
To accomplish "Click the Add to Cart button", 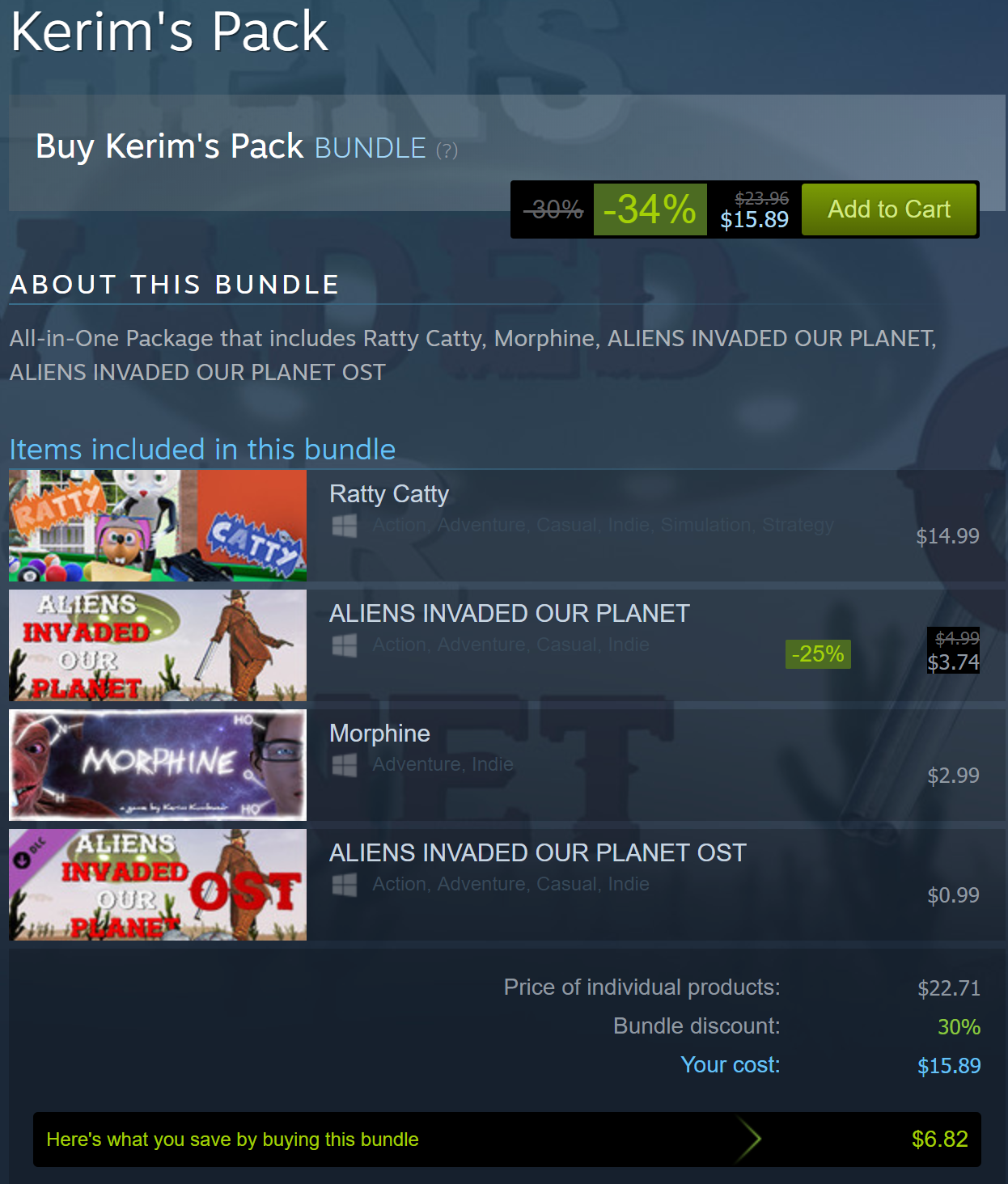I will [x=889, y=209].
